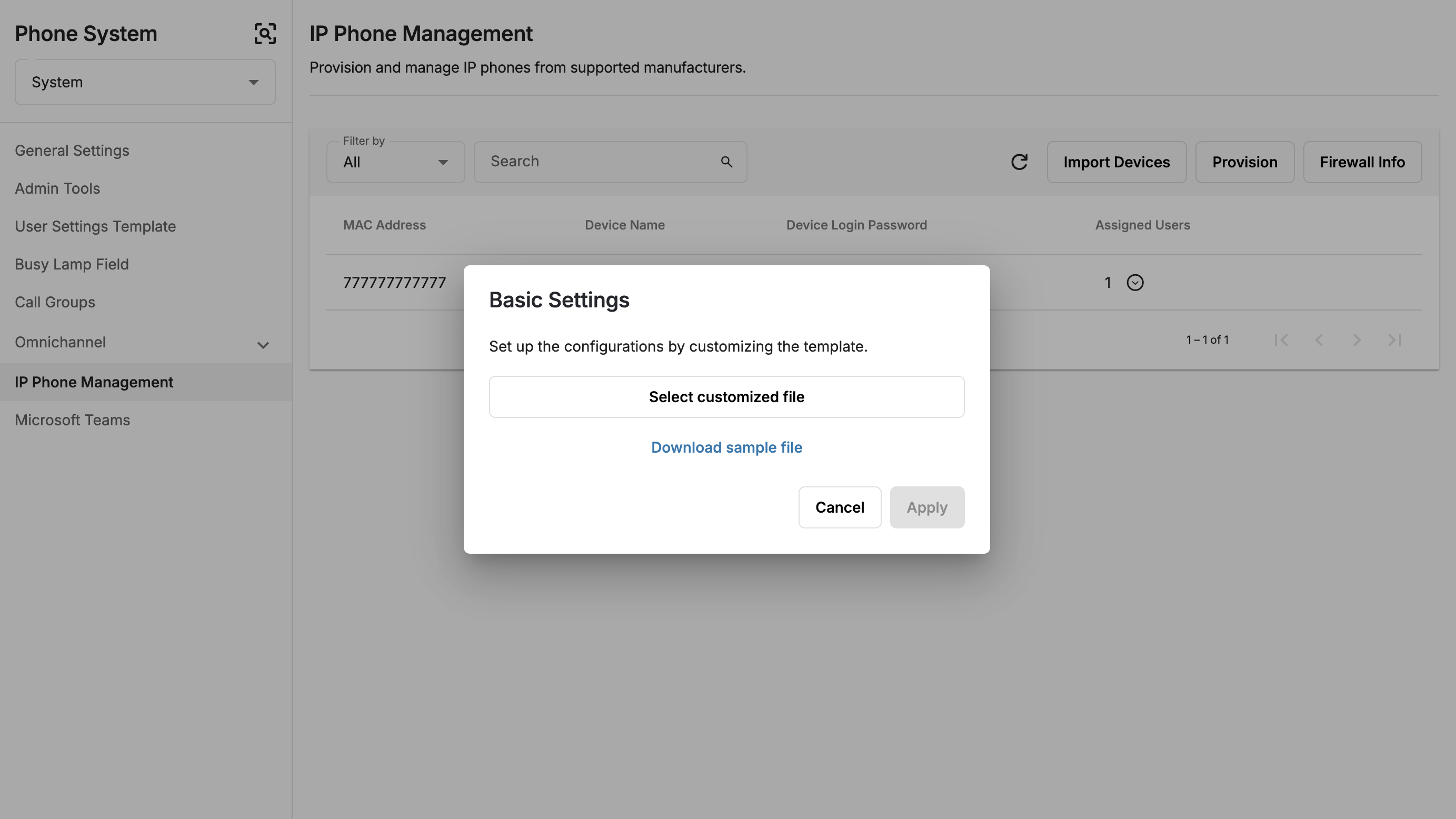This screenshot has width=1456, height=819.
Task: Open Microsoft Teams settings
Action: [72, 420]
